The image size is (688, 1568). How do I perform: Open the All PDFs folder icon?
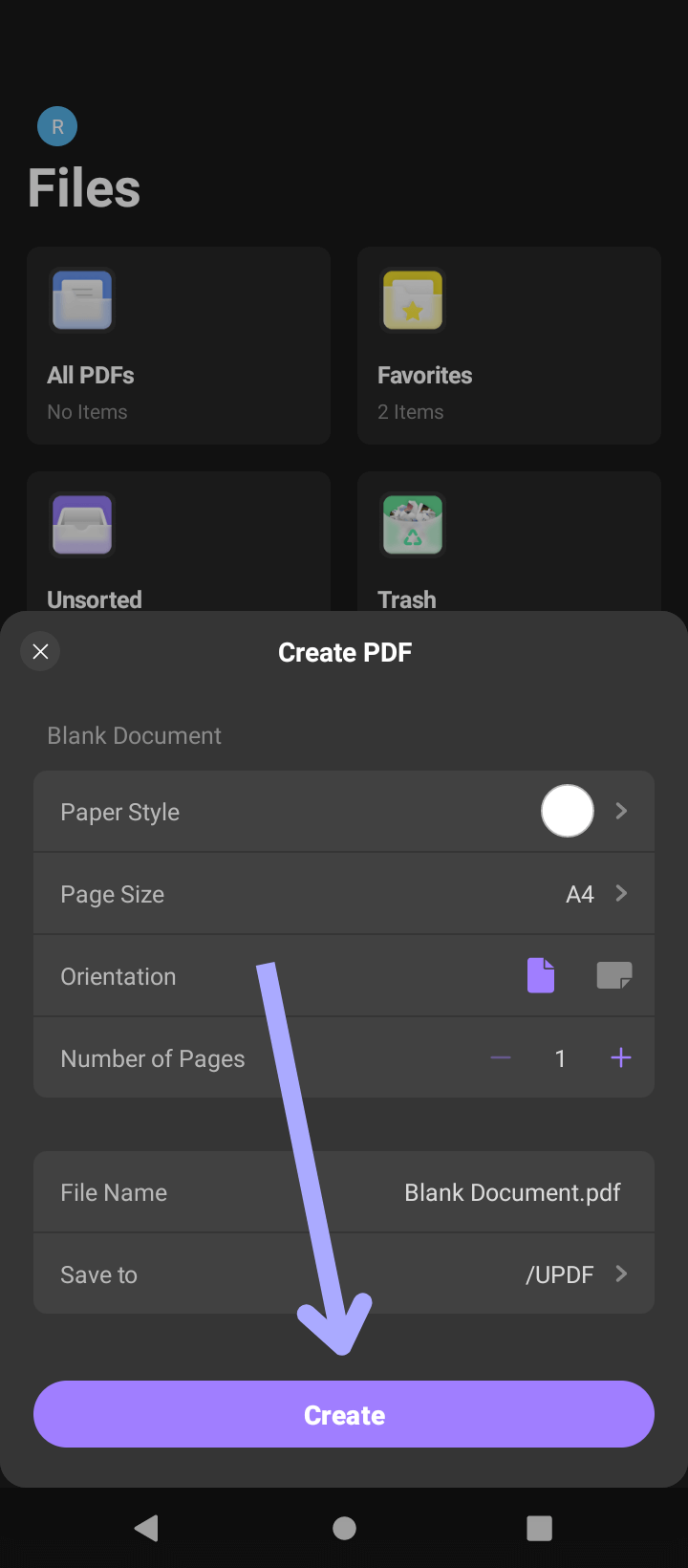[82, 300]
